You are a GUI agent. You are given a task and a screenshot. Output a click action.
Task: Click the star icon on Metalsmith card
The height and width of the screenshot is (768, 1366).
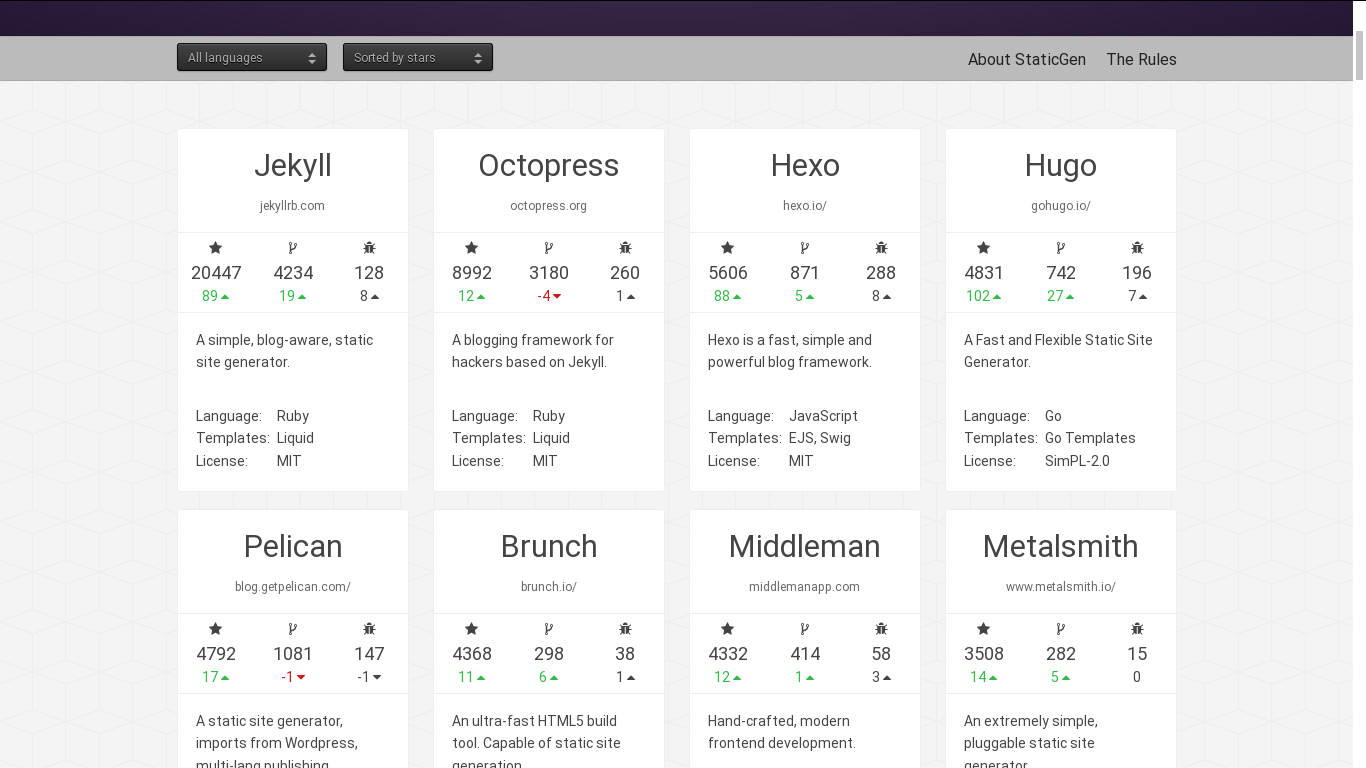pyautogui.click(x=984, y=629)
